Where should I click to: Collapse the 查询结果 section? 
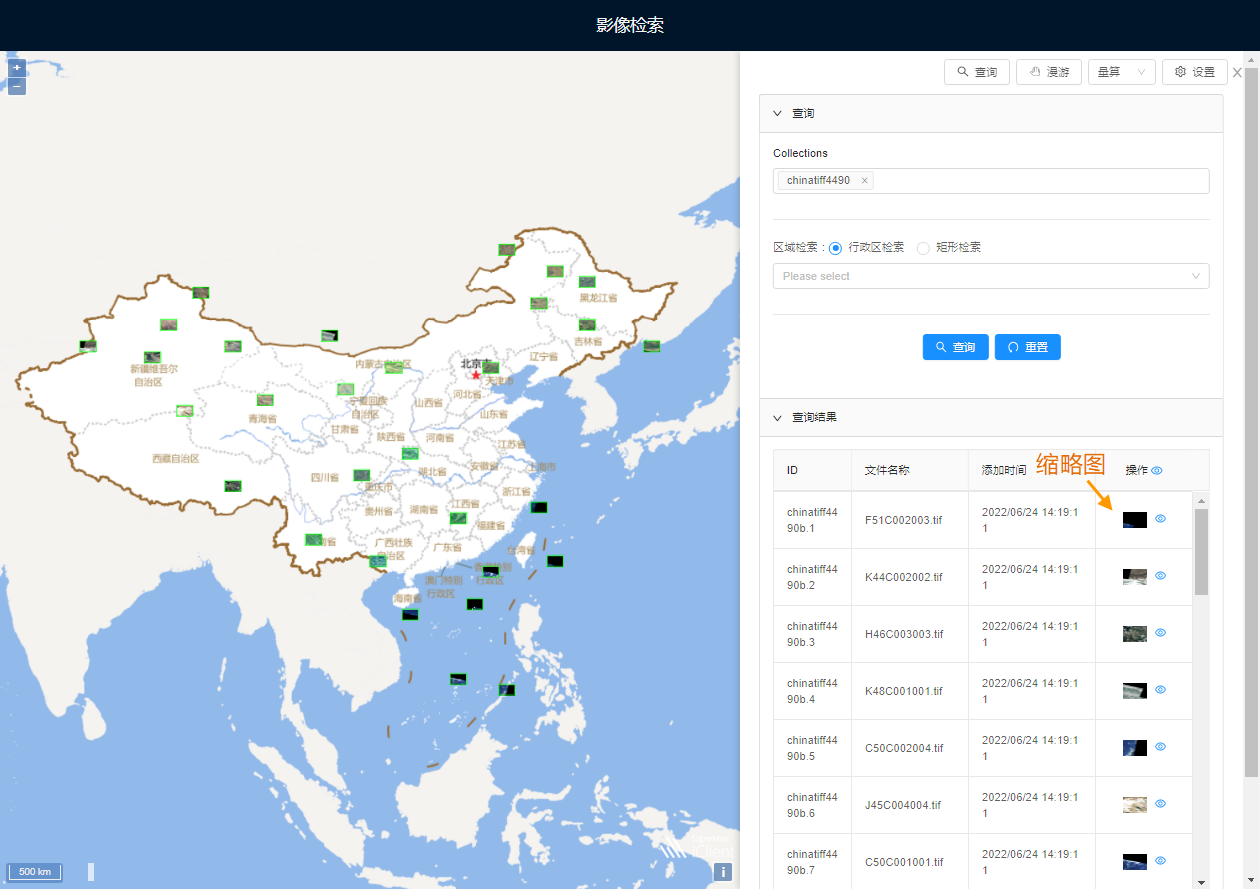778,417
